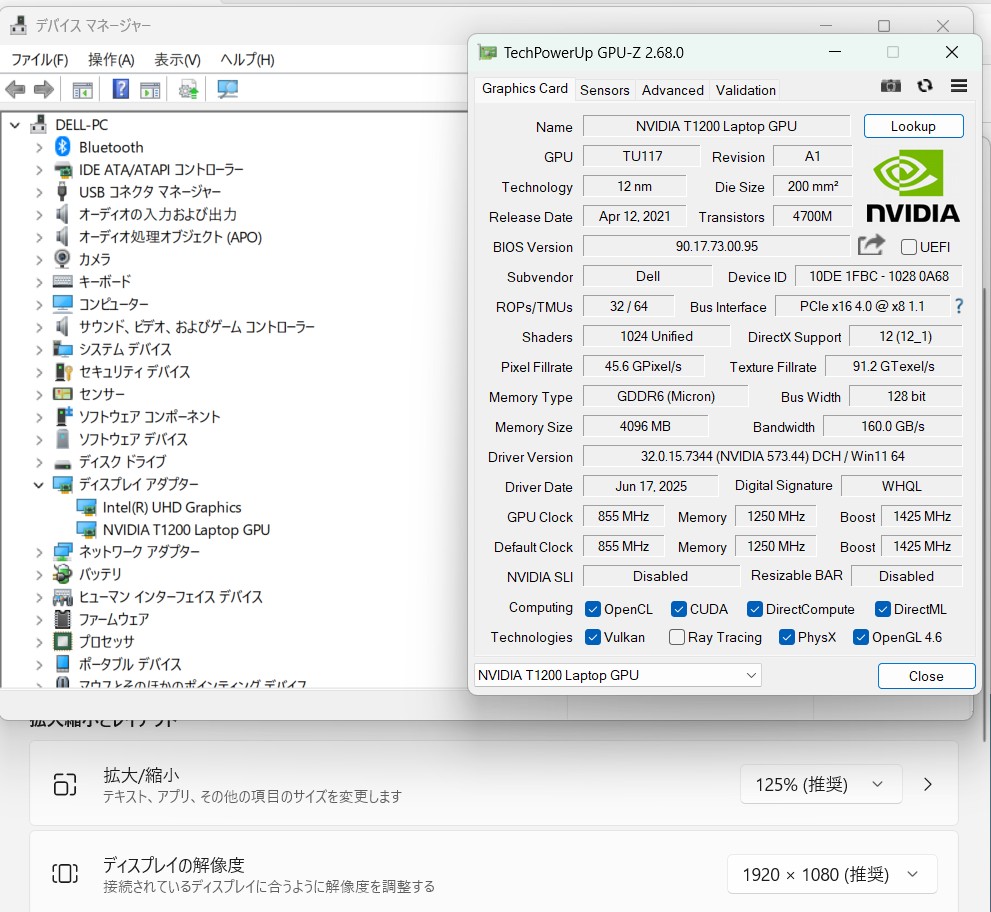Click the GPU-Z screenshot camera icon
Screen dimensions: 991x912
point(891,85)
